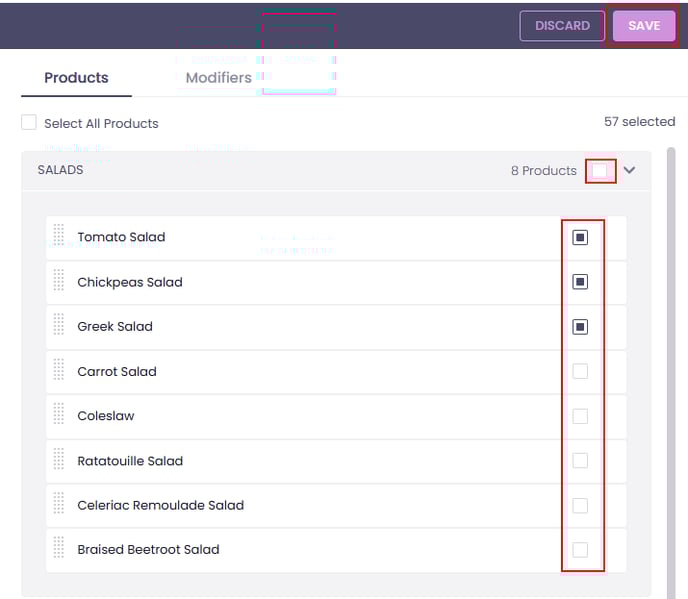Click drag handle icon beside Coleslaw
688x599 pixels.
pos(58,416)
